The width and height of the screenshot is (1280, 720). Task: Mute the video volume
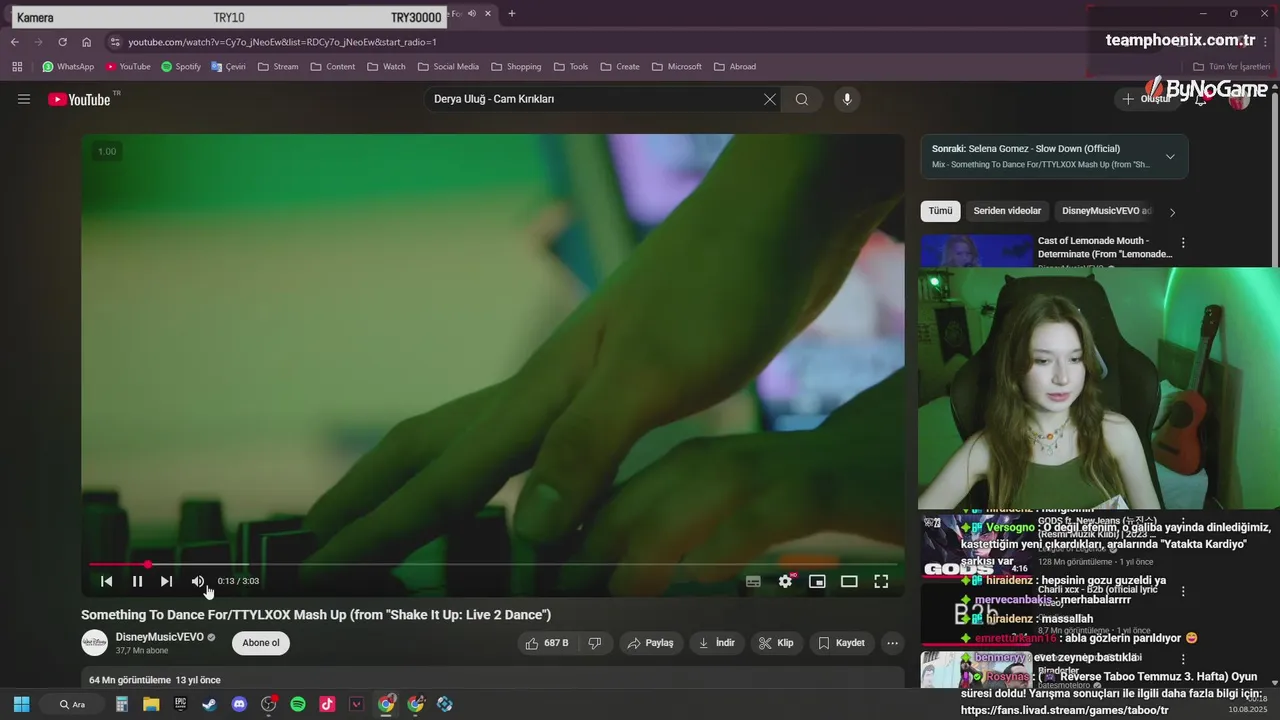click(198, 581)
